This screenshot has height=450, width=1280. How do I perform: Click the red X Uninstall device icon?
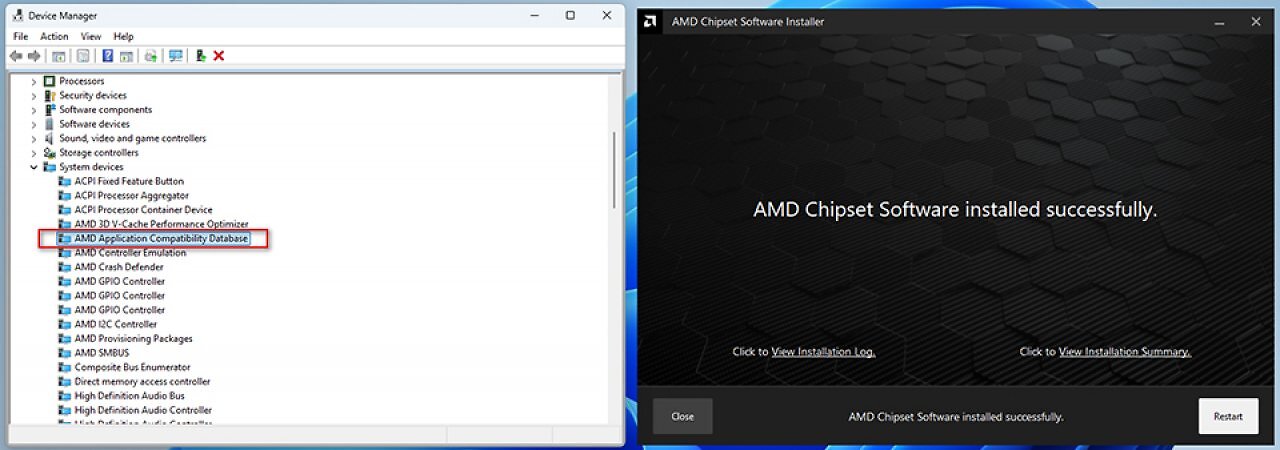pos(219,56)
